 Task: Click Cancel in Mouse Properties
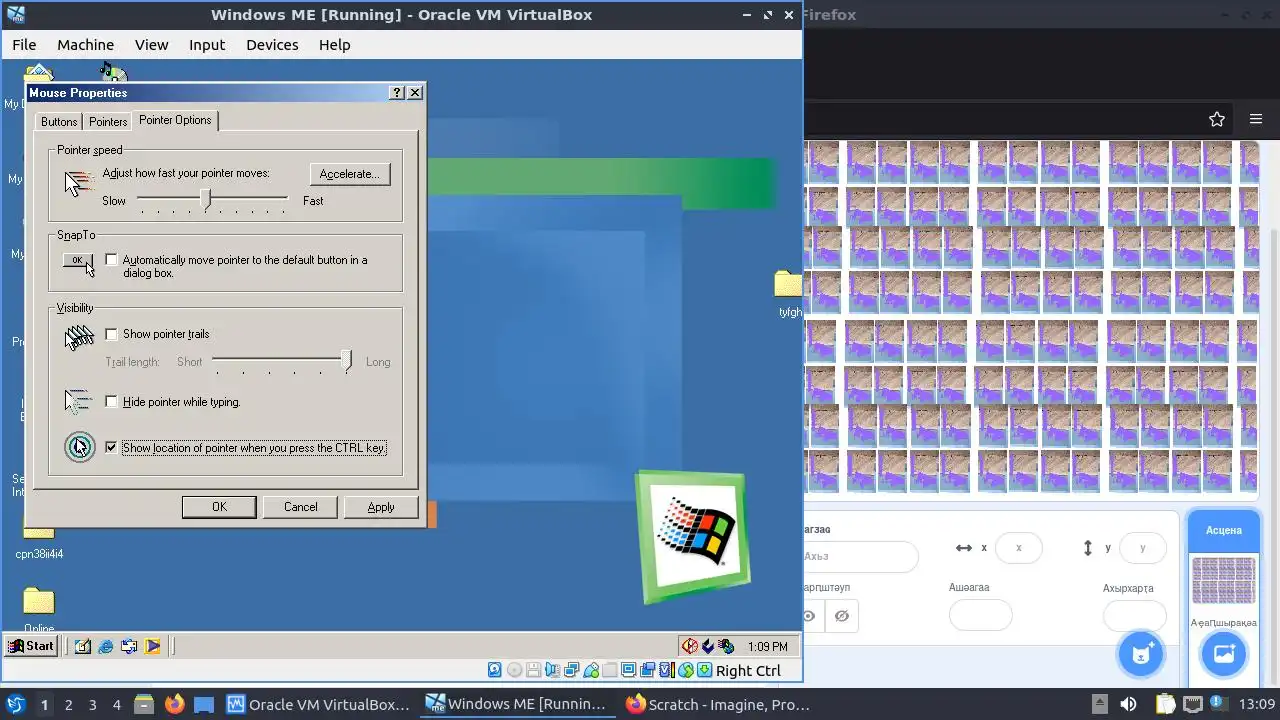tap(300, 507)
